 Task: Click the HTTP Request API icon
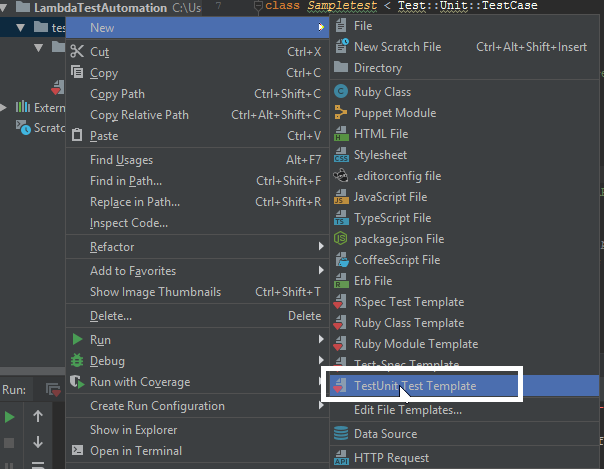tap(341, 458)
